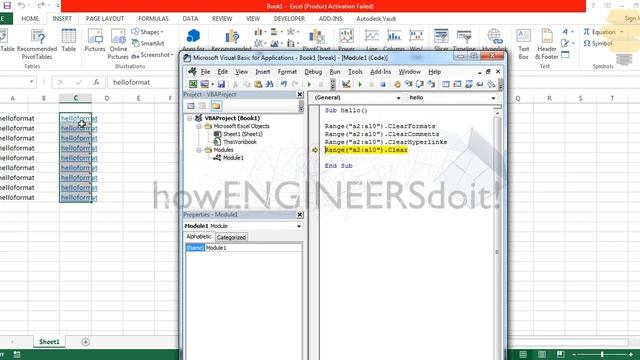Open Debug menu in VBA editor

coord(313,72)
